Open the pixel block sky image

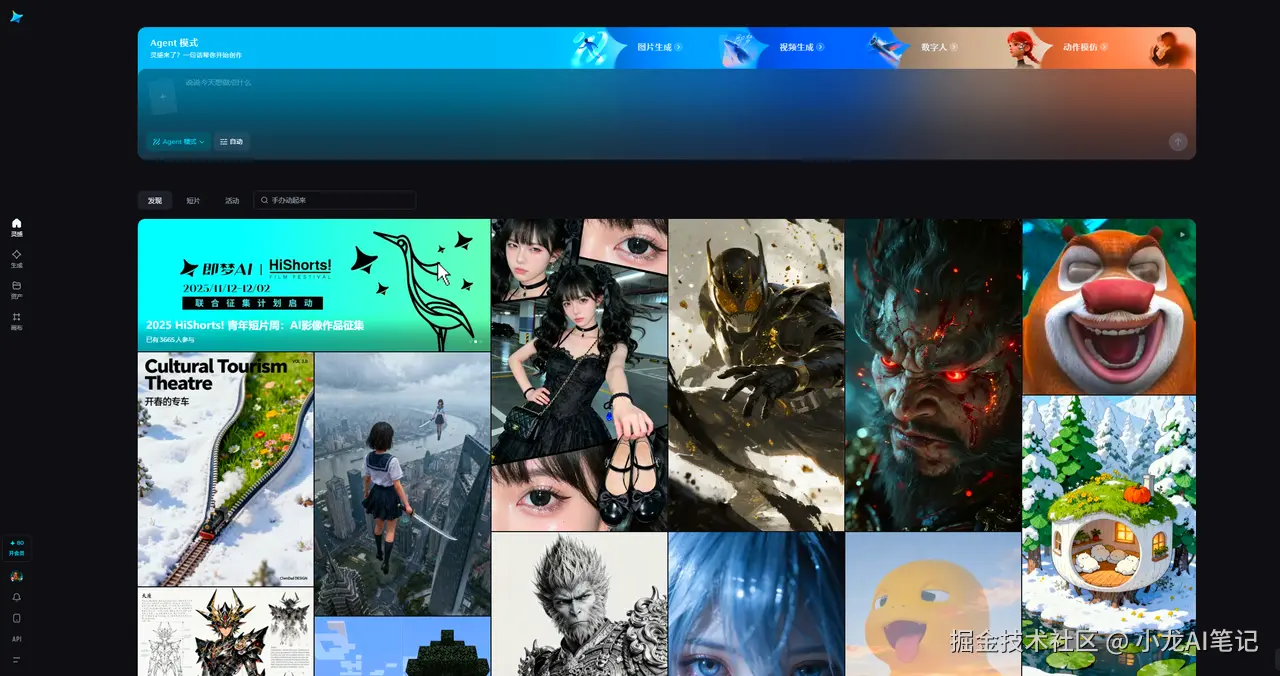403,647
